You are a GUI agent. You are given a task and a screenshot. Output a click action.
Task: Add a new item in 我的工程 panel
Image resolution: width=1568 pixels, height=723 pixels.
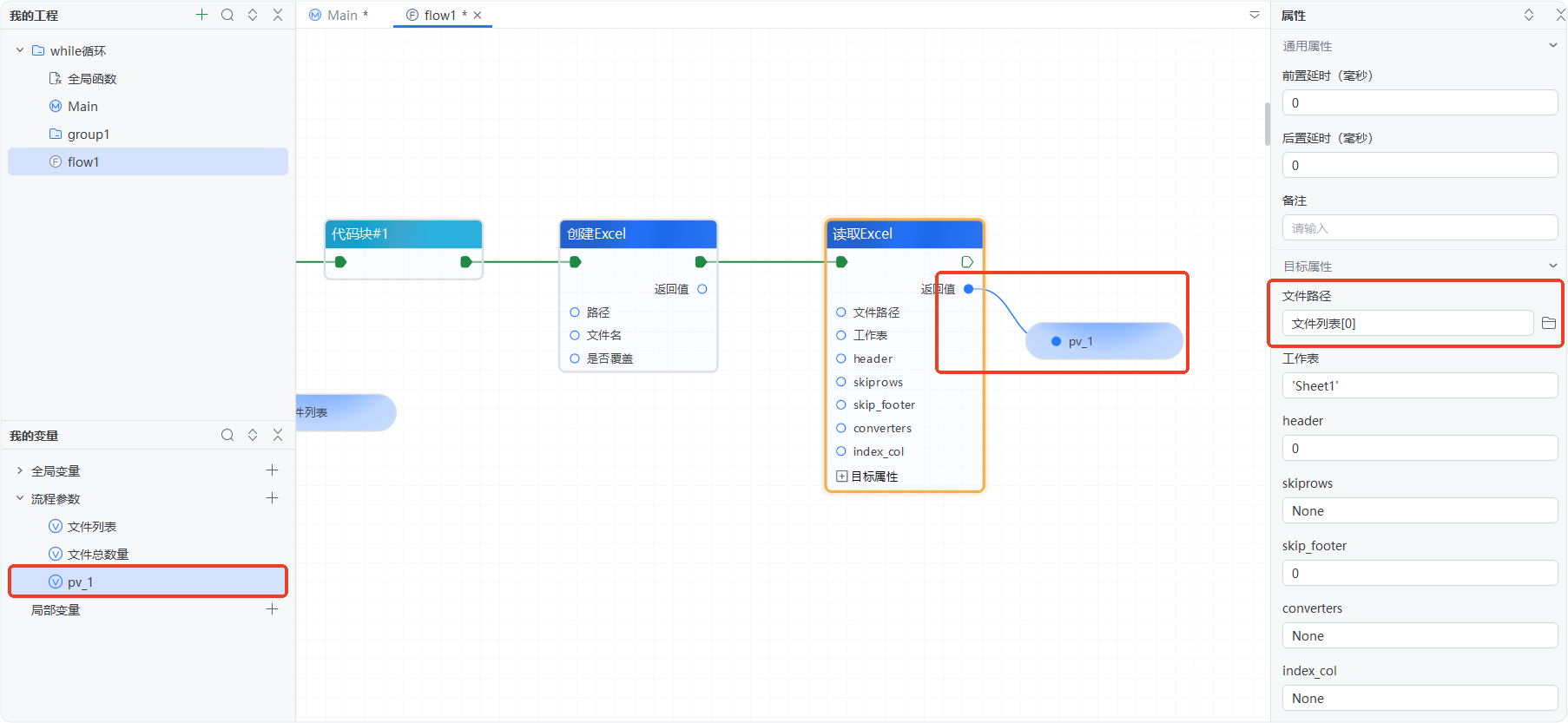(201, 15)
